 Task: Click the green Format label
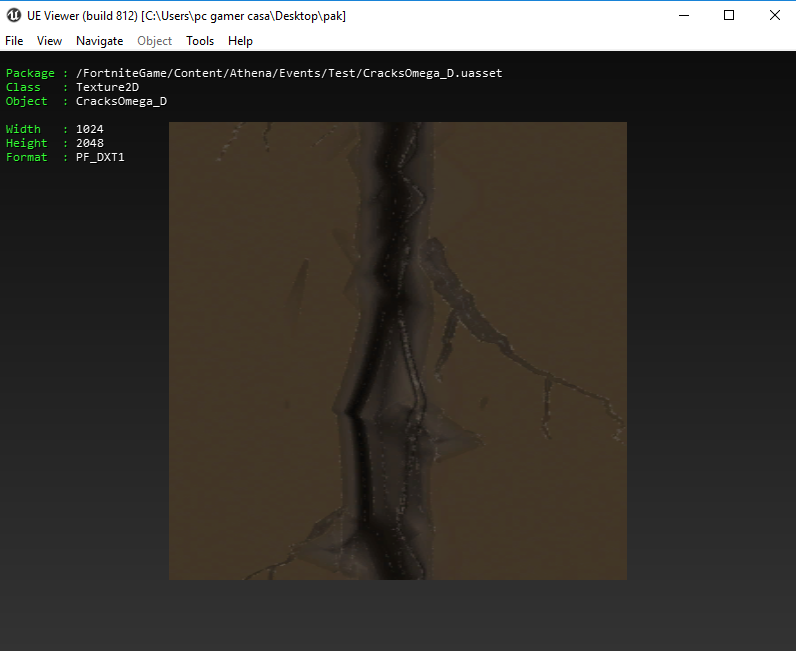[26, 157]
